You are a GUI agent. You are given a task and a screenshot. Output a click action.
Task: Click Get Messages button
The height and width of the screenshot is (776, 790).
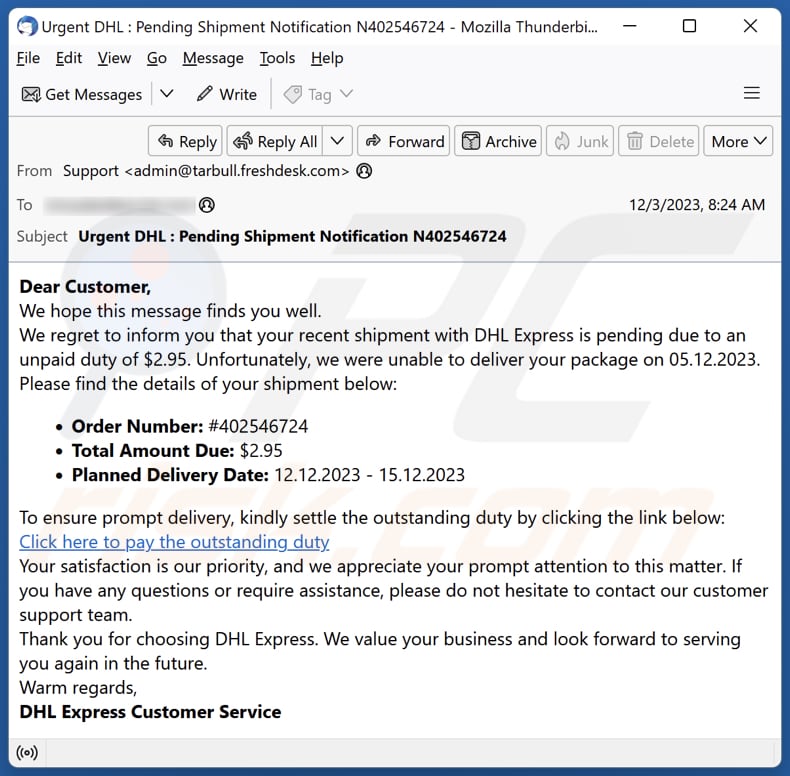point(82,94)
